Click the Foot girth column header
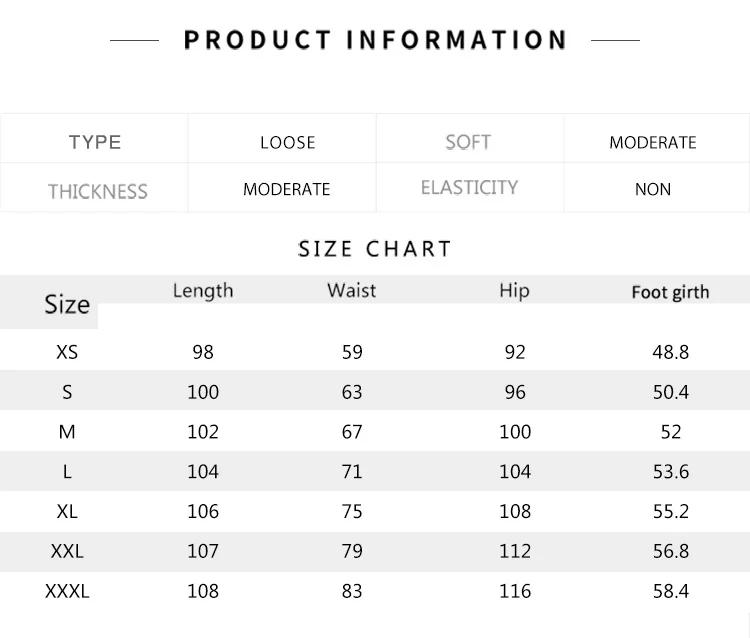This screenshot has width=750, height=638. [670, 292]
